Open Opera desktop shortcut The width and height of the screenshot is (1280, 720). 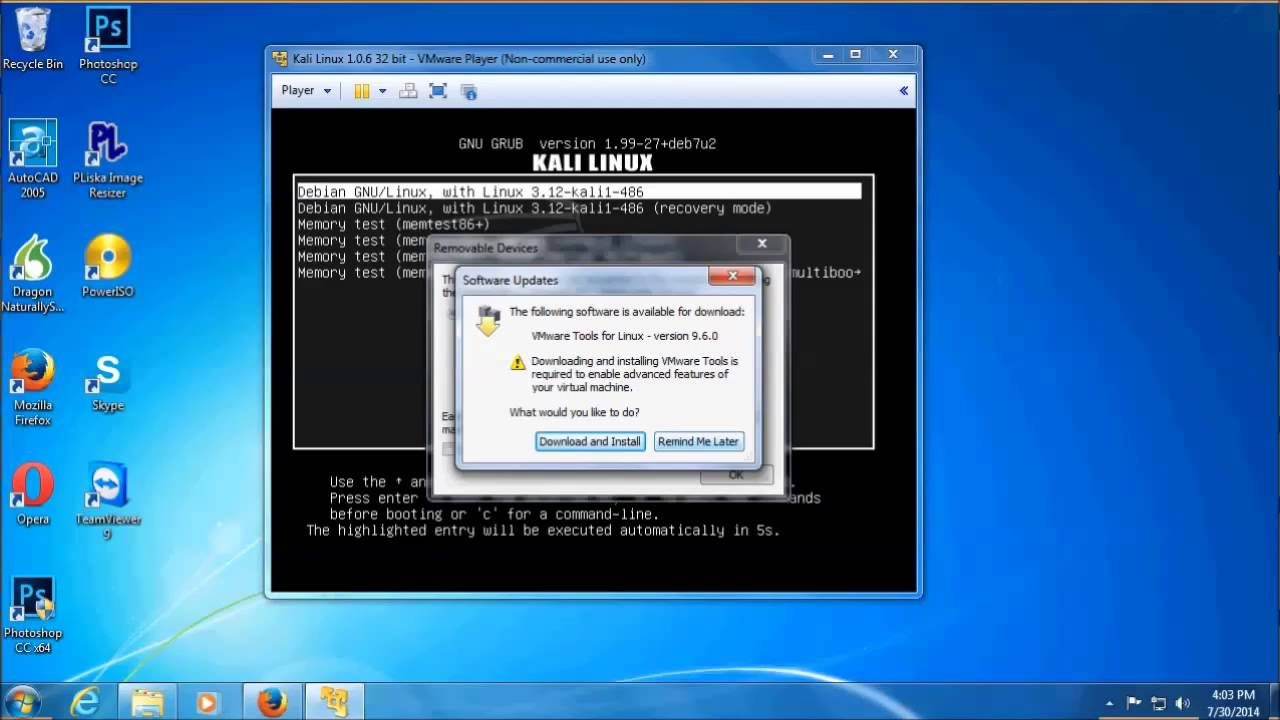click(x=33, y=494)
